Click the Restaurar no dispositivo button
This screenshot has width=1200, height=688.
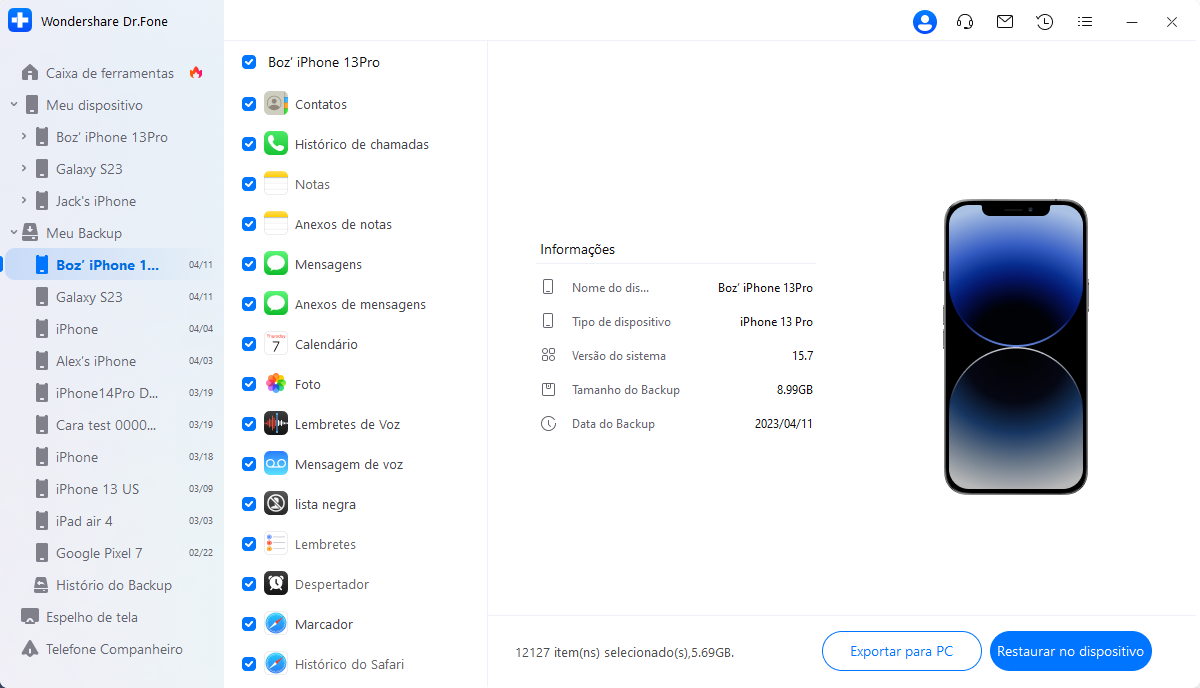1070,651
